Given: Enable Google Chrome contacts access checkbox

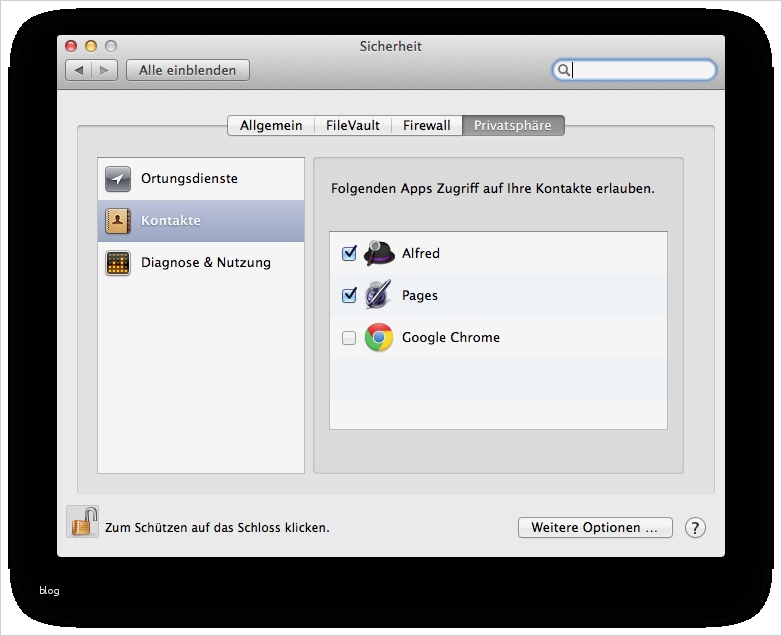Looking at the screenshot, I should [x=349, y=338].
